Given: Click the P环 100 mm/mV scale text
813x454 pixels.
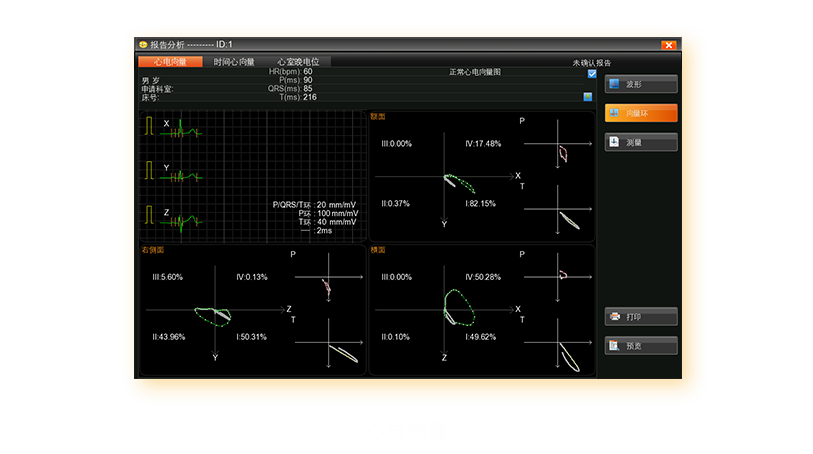Looking at the screenshot, I should click(328, 214).
